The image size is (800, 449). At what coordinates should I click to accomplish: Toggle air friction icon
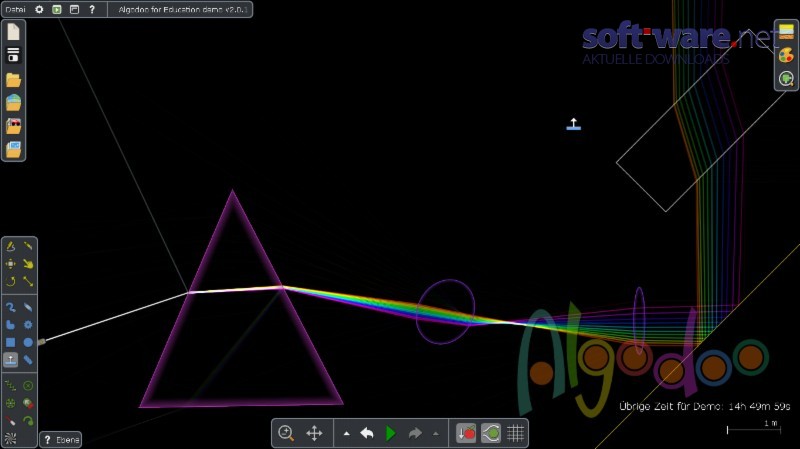coord(491,433)
